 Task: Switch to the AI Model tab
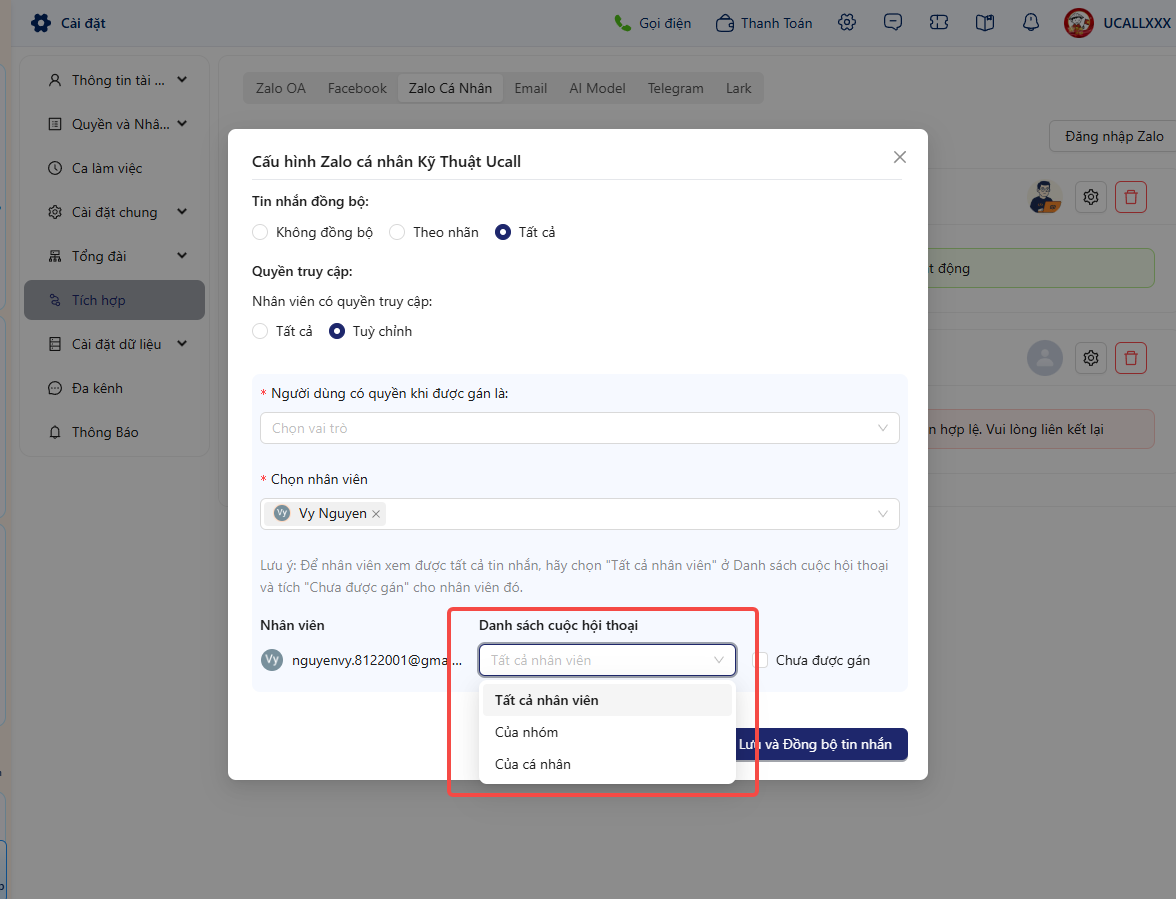pyautogui.click(x=597, y=88)
